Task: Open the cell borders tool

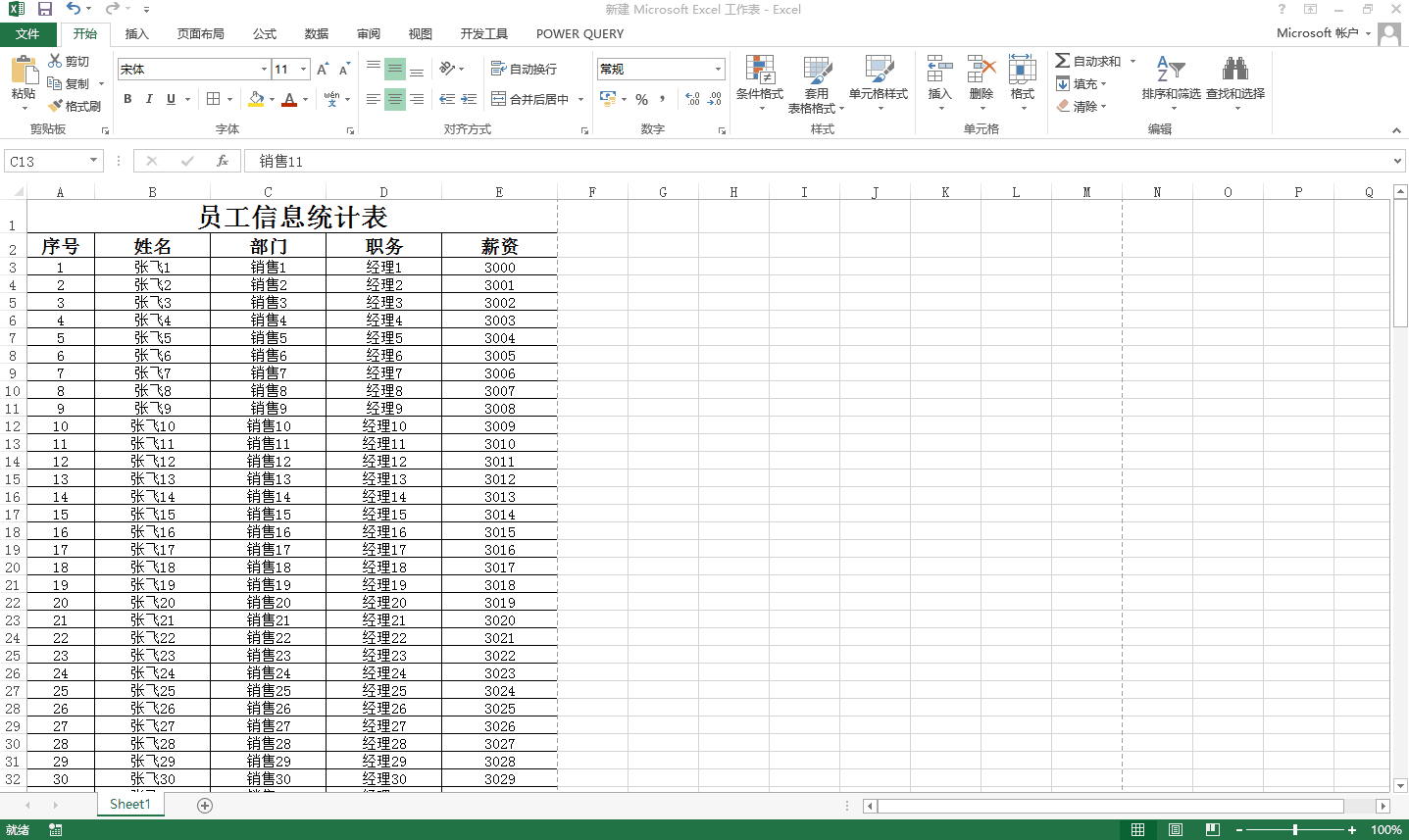Action: coord(214,99)
